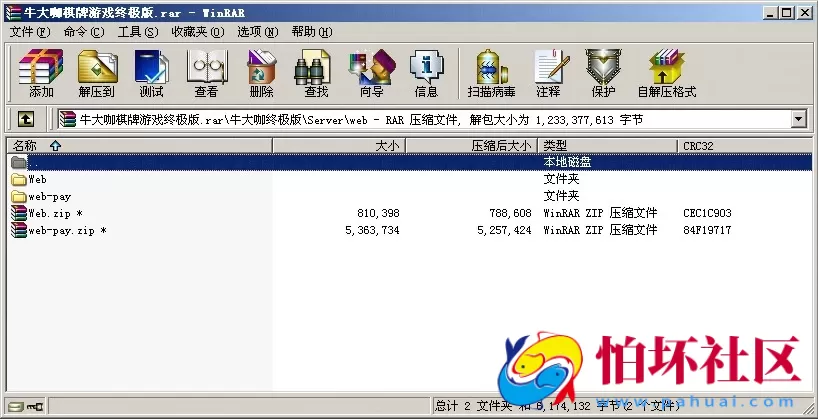Minimize the WinRAR window
This screenshot has width=818, height=419.
(x=771, y=13)
